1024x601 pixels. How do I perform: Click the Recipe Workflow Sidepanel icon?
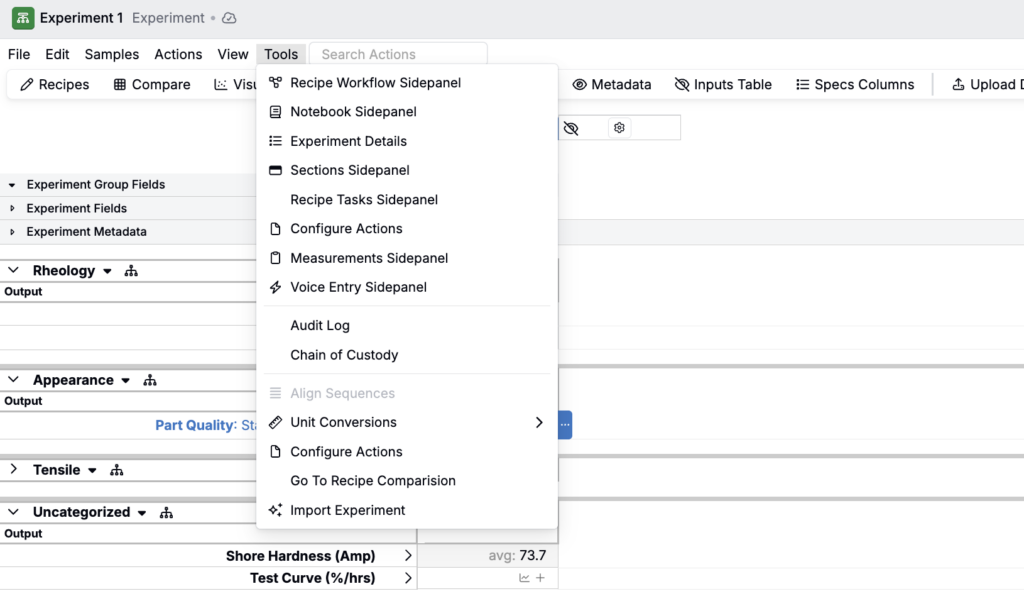pos(275,83)
